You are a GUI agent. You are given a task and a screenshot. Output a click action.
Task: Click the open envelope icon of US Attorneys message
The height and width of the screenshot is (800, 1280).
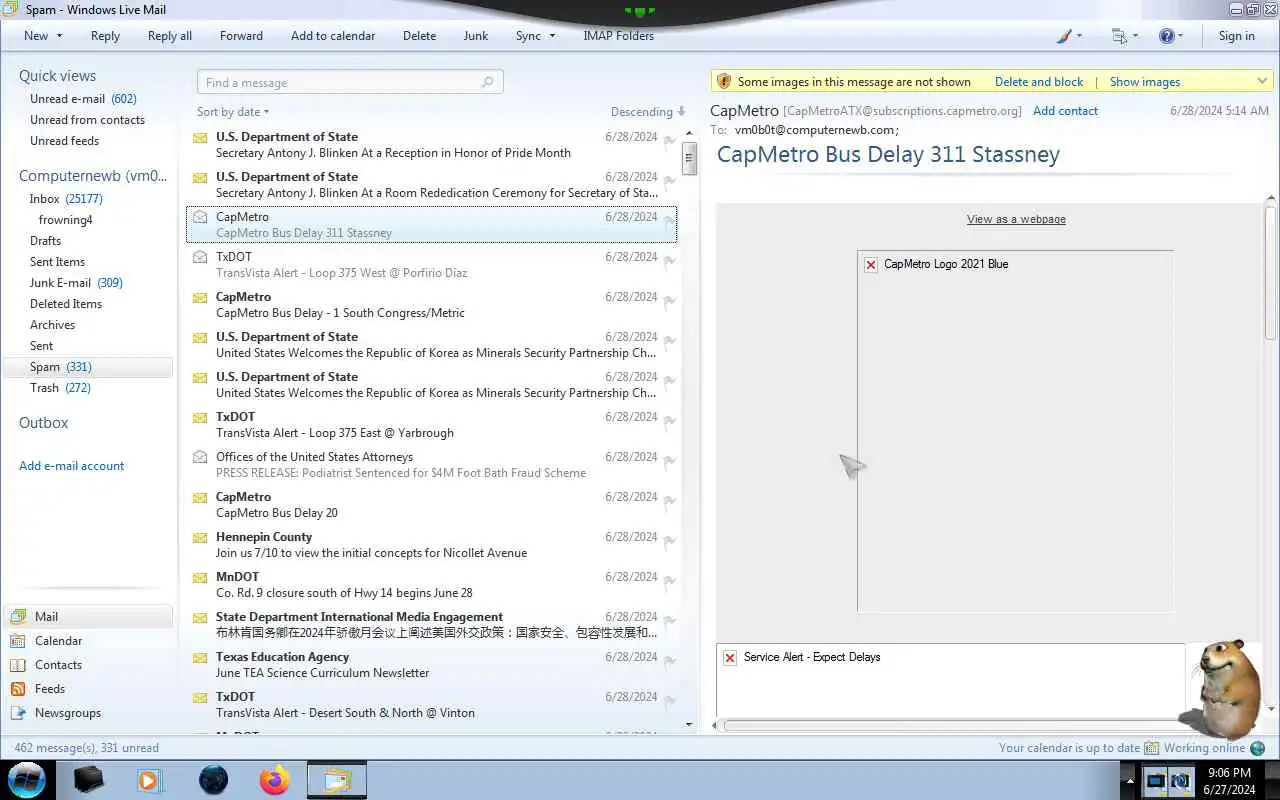pyautogui.click(x=200, y=457)
